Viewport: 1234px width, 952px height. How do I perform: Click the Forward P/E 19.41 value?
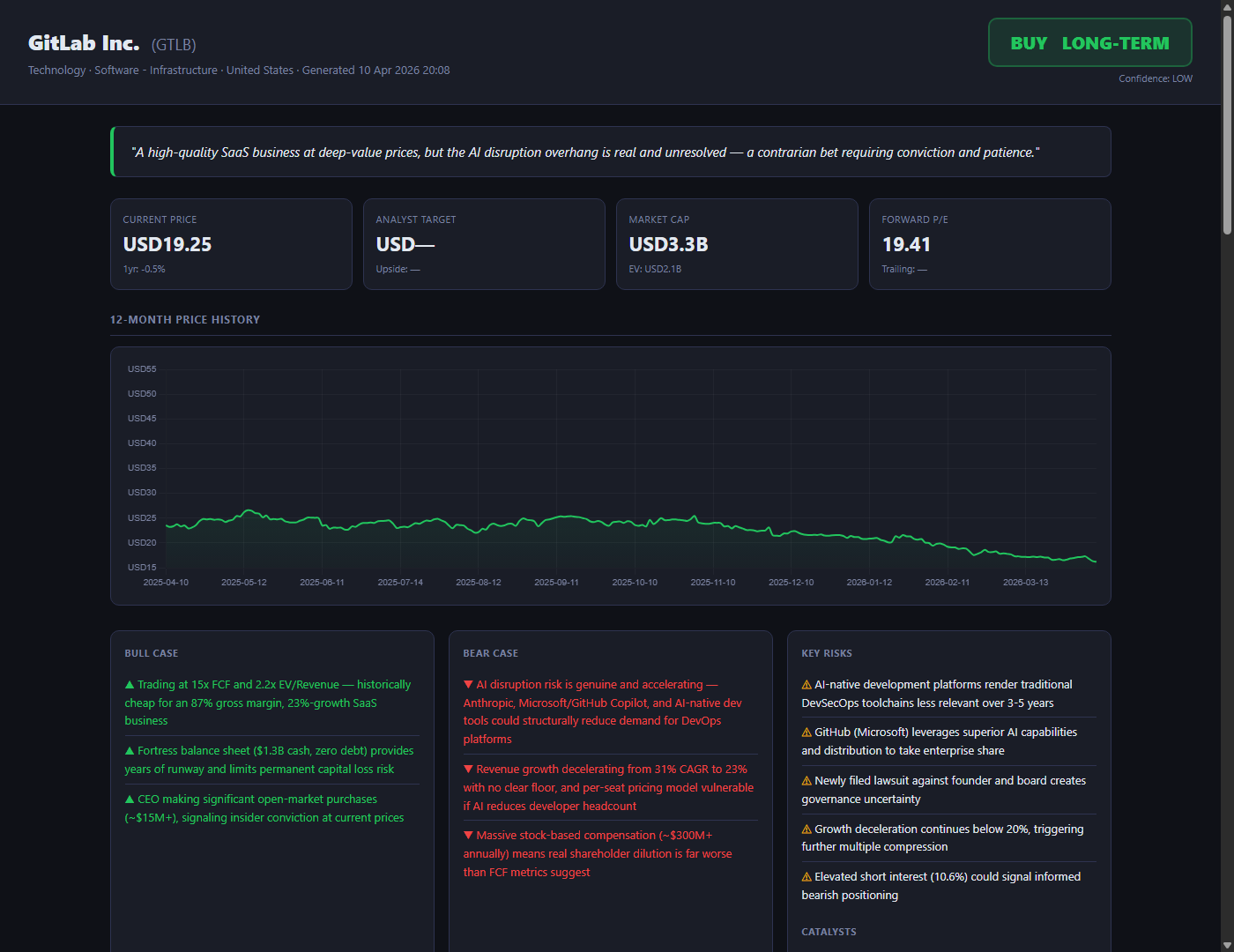tap(906, 245)
